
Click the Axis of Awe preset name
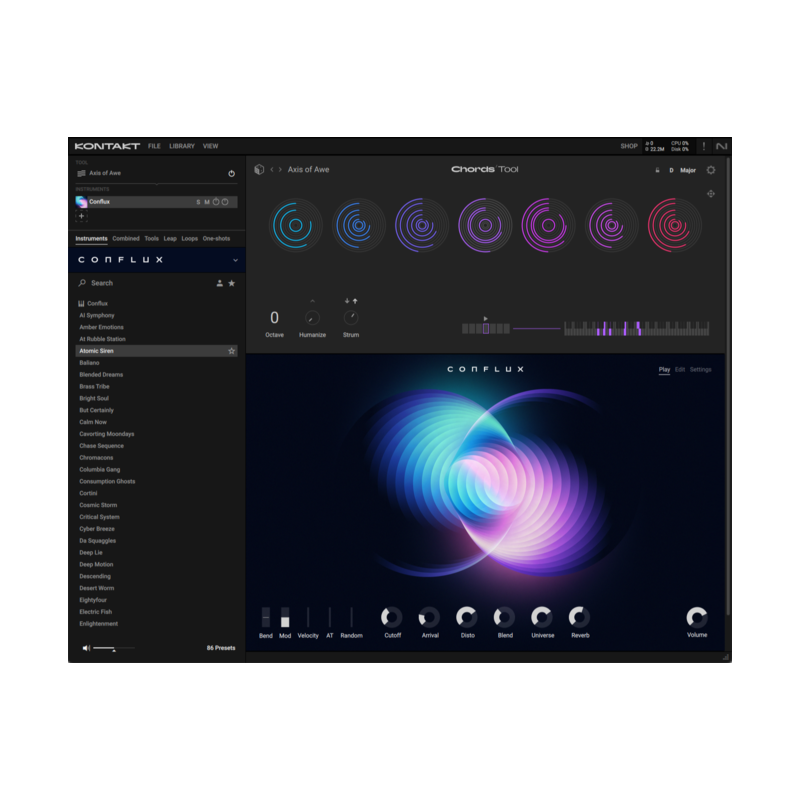pyautogui.click(x=308, y=169)
